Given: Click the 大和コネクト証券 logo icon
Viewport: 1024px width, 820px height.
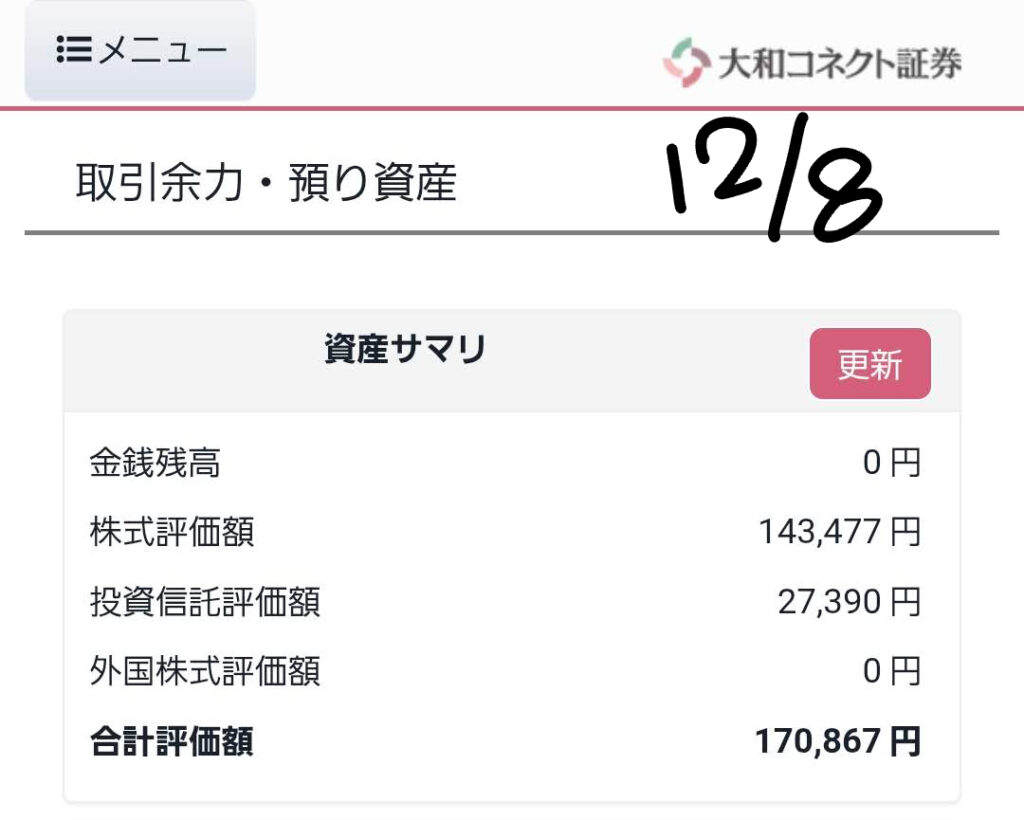Looking at the screenshot, I should 686,62.
